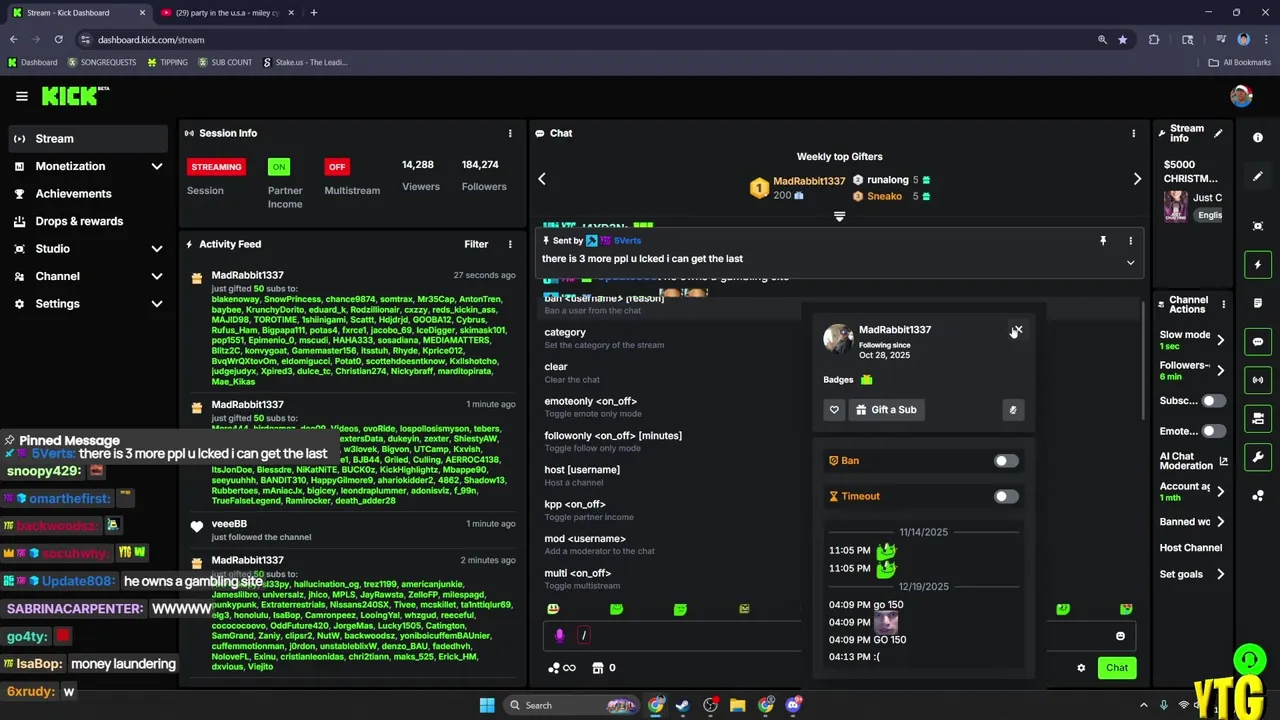Click MadRabbit1337 in weekly top gifters
1280x720 pixels.
[809, 181]
